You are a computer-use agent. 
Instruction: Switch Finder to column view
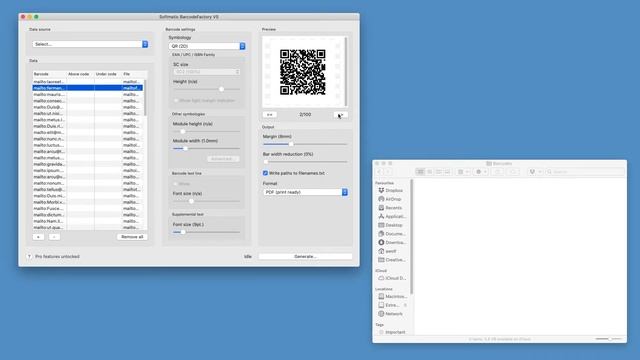point(438,172)
